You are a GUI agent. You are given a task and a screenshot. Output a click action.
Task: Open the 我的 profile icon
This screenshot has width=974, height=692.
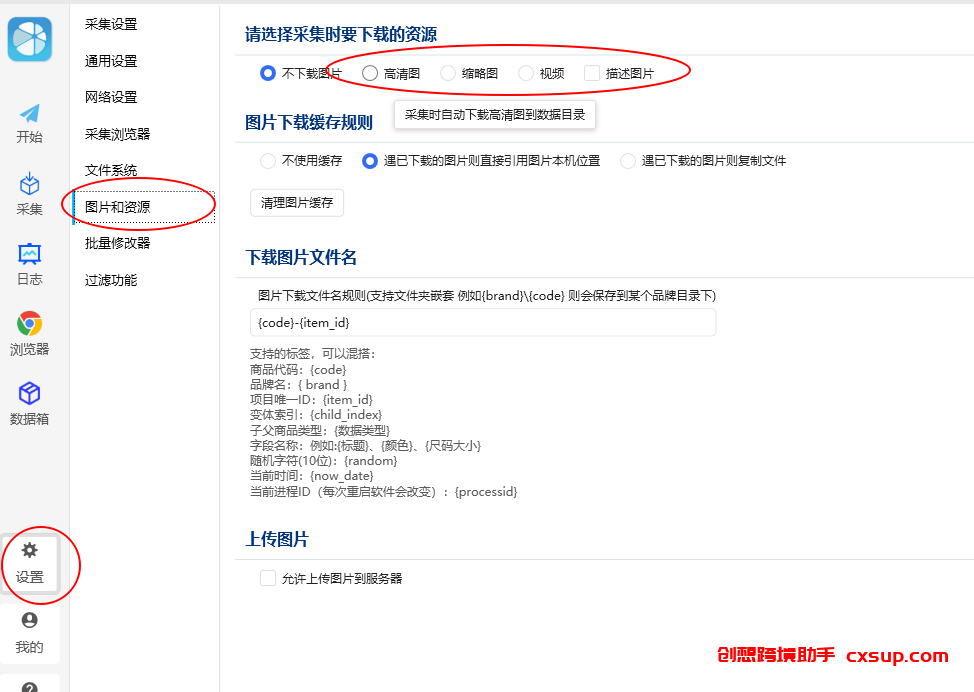pyautogui.click(x=29, y=620)
